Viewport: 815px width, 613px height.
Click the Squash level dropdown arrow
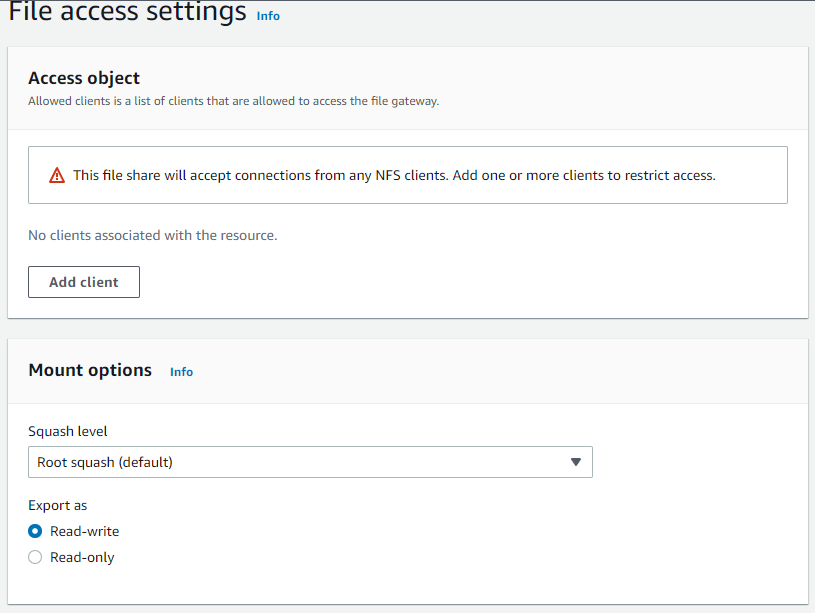click(575, 462)
